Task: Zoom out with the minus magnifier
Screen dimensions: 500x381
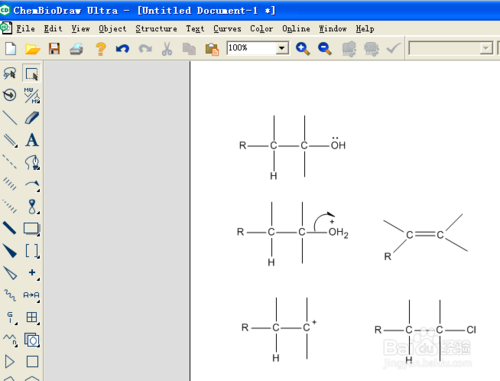Action: 325,49
